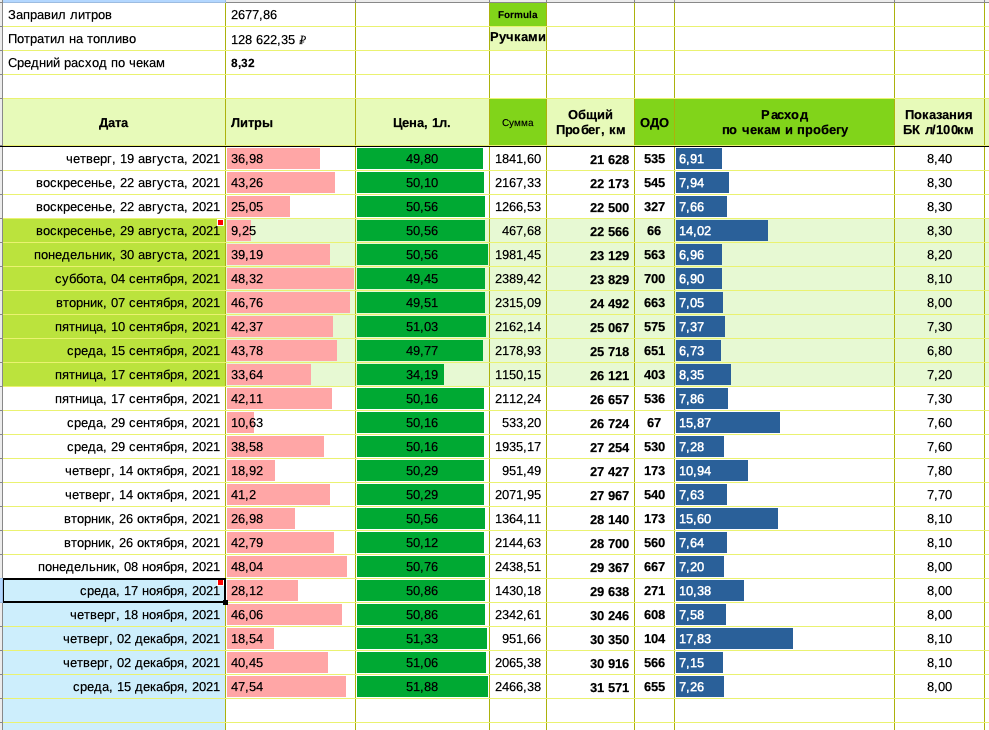Select the Ручками legend cell
The width and height of the screenshot is (989, 730).
(x=517, y=38)
